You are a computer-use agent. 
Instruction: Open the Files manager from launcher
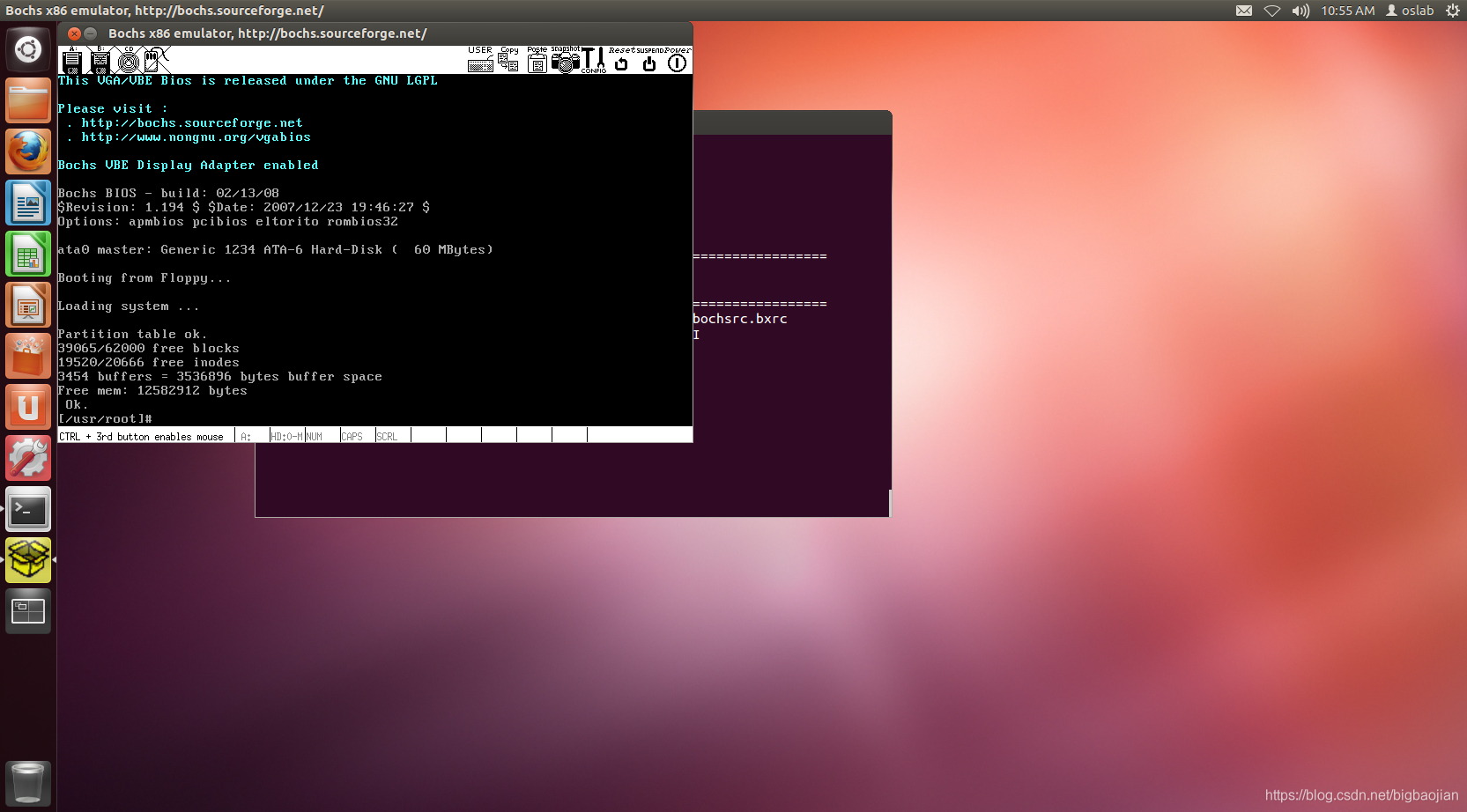[x=28, y=100]
